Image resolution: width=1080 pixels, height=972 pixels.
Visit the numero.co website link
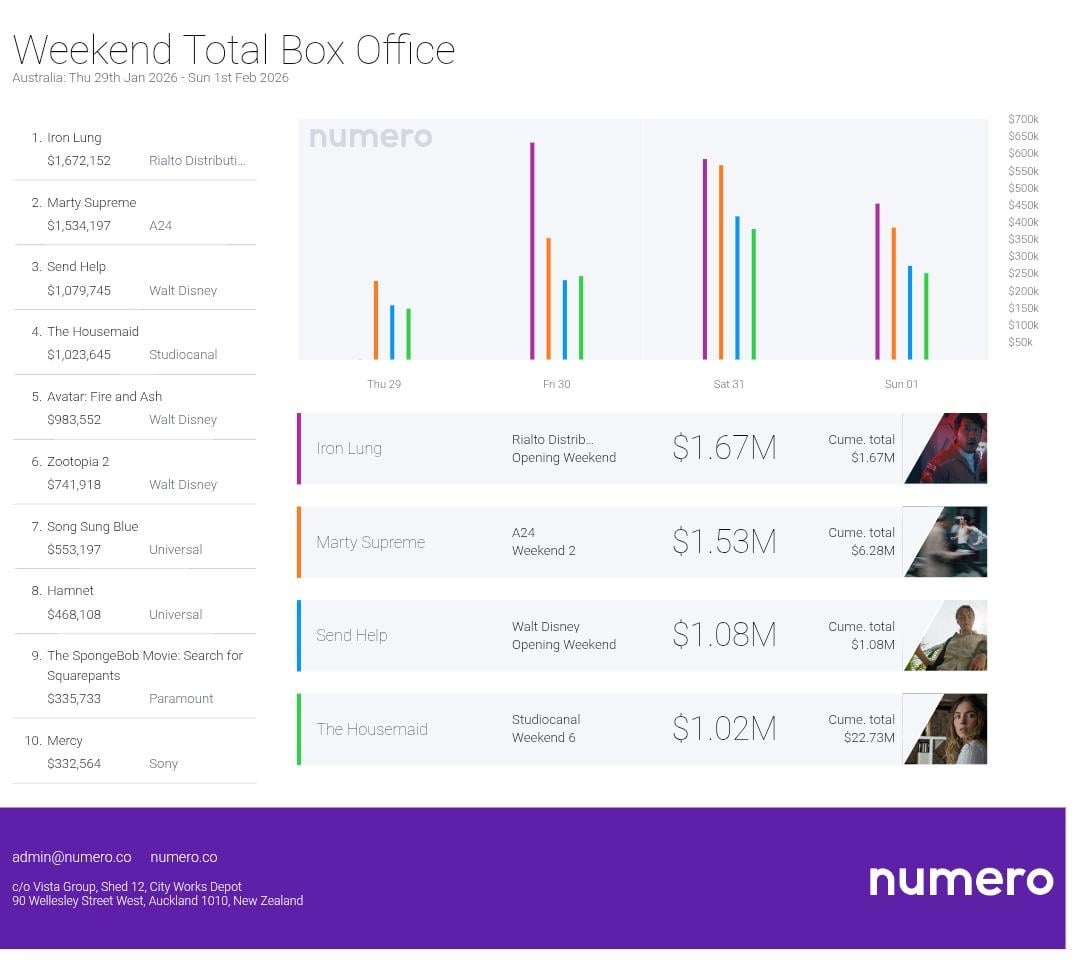[x=183, y=857]
